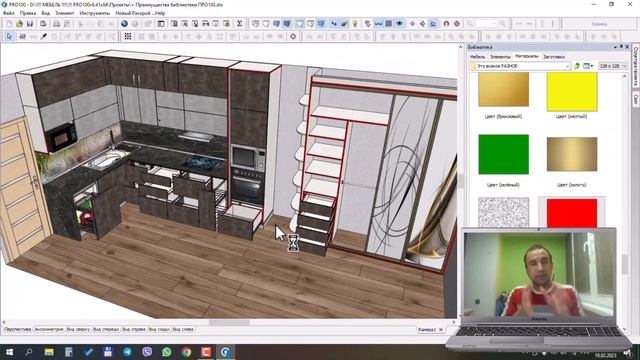Image resolution: width=640 pixels, height=360 pixels.
Task: Toggle the wireframe display mode icon
Action: [x=256, y=24]
